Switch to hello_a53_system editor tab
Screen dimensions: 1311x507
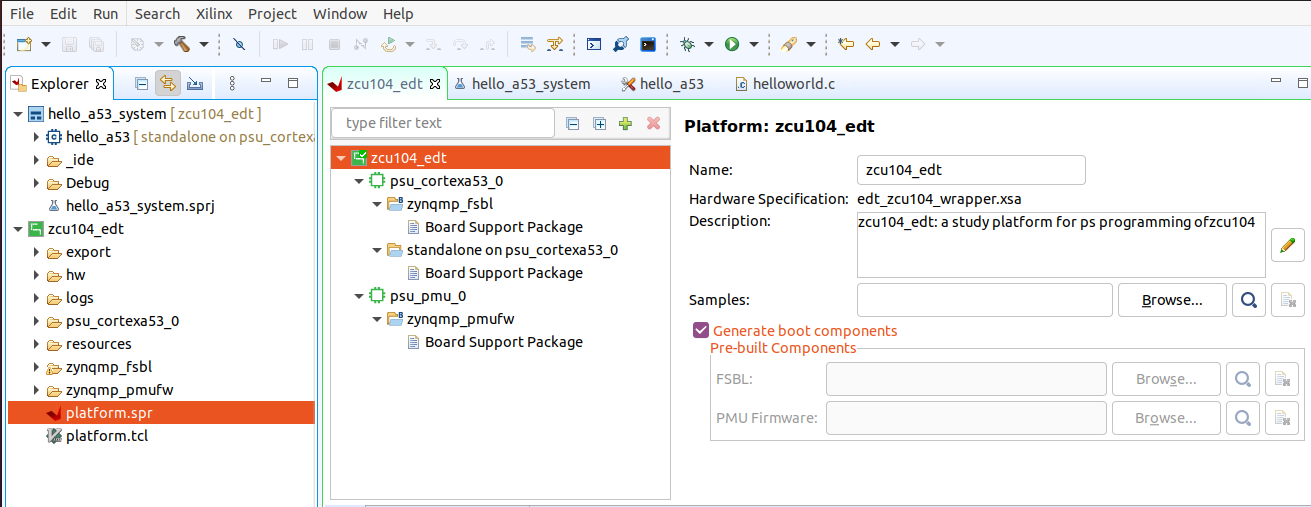521,84
